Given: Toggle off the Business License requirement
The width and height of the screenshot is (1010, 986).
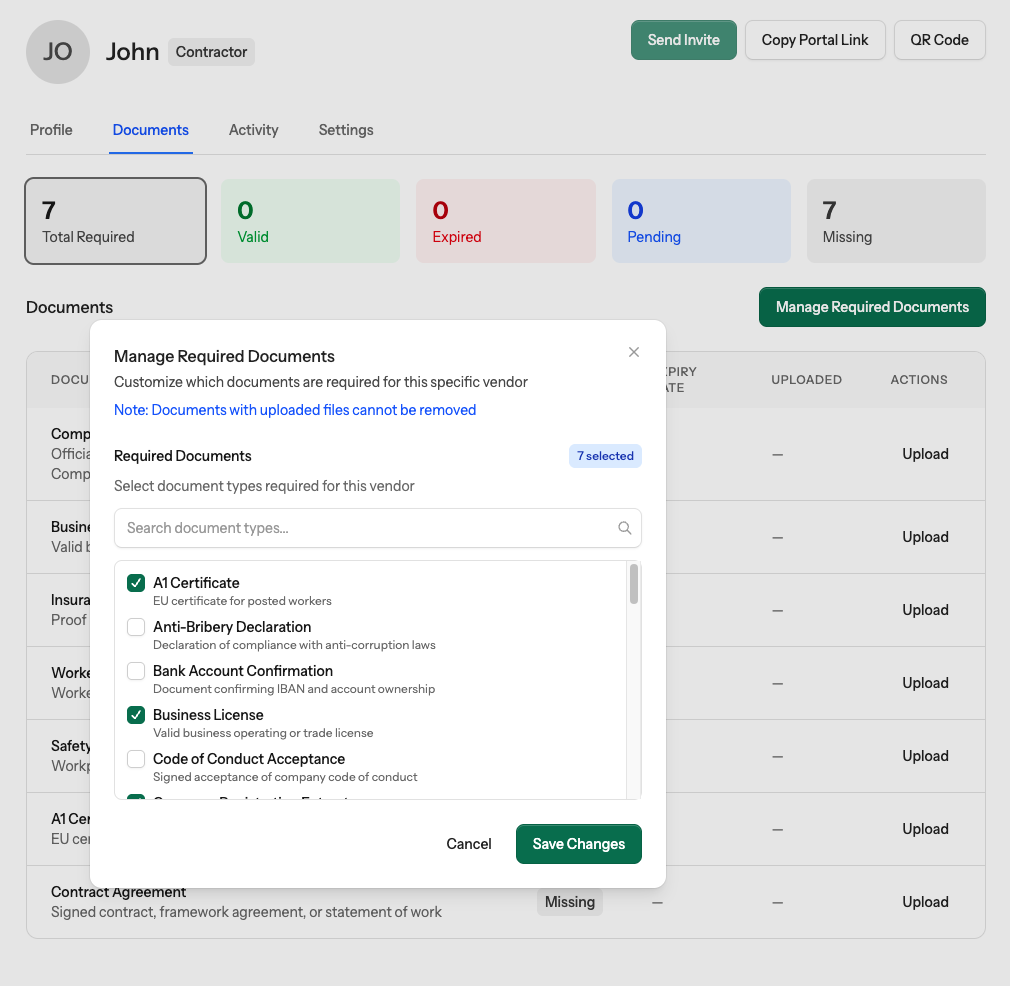Looking at the screenshot, I should pyautogui.click(x=135, y=715).
